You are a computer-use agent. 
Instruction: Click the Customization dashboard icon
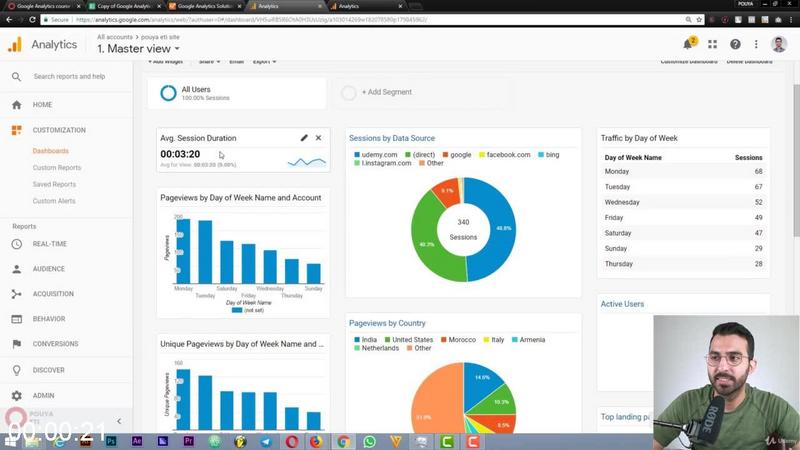tap(16, 130)
